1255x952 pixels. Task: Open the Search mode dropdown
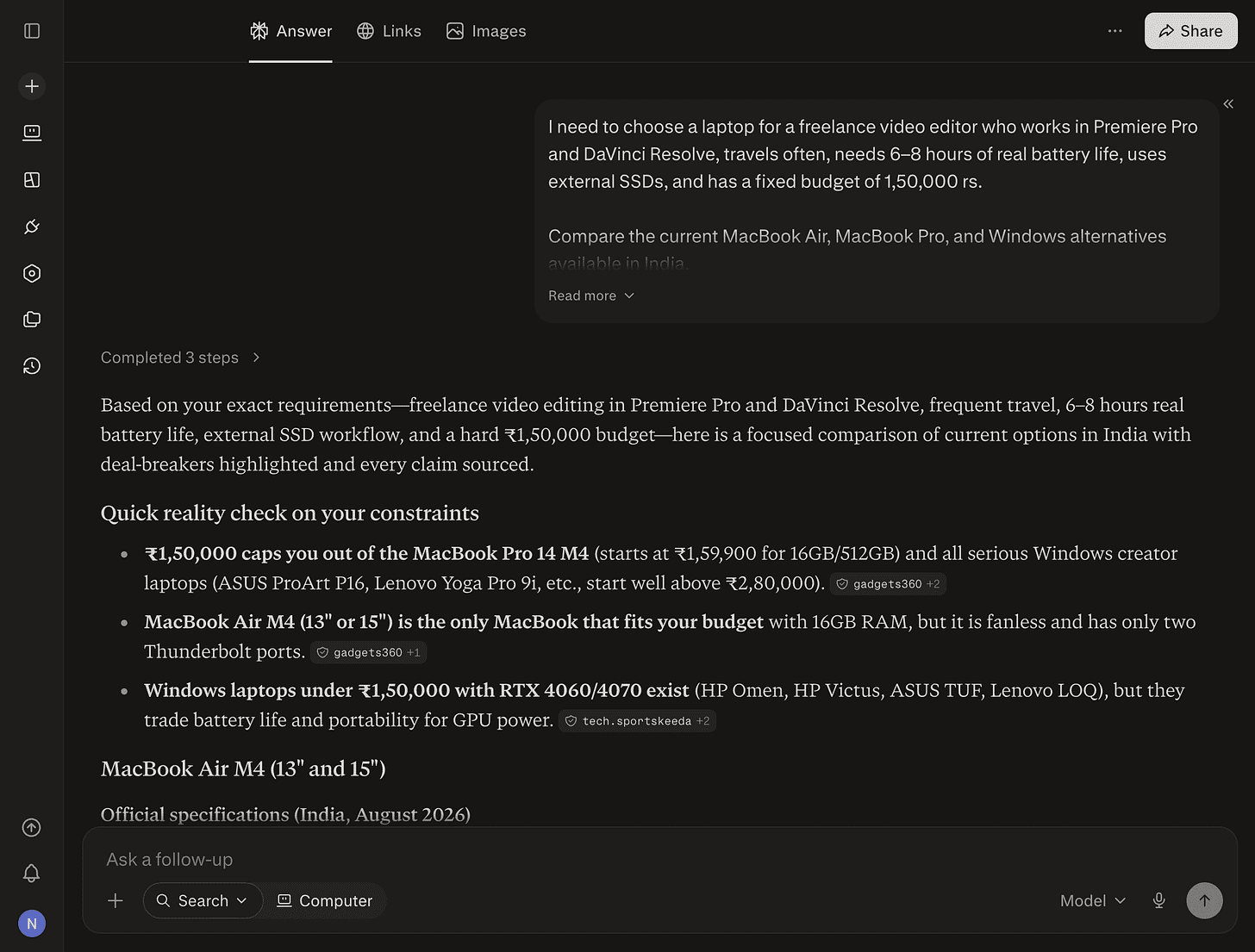point(203,900)
